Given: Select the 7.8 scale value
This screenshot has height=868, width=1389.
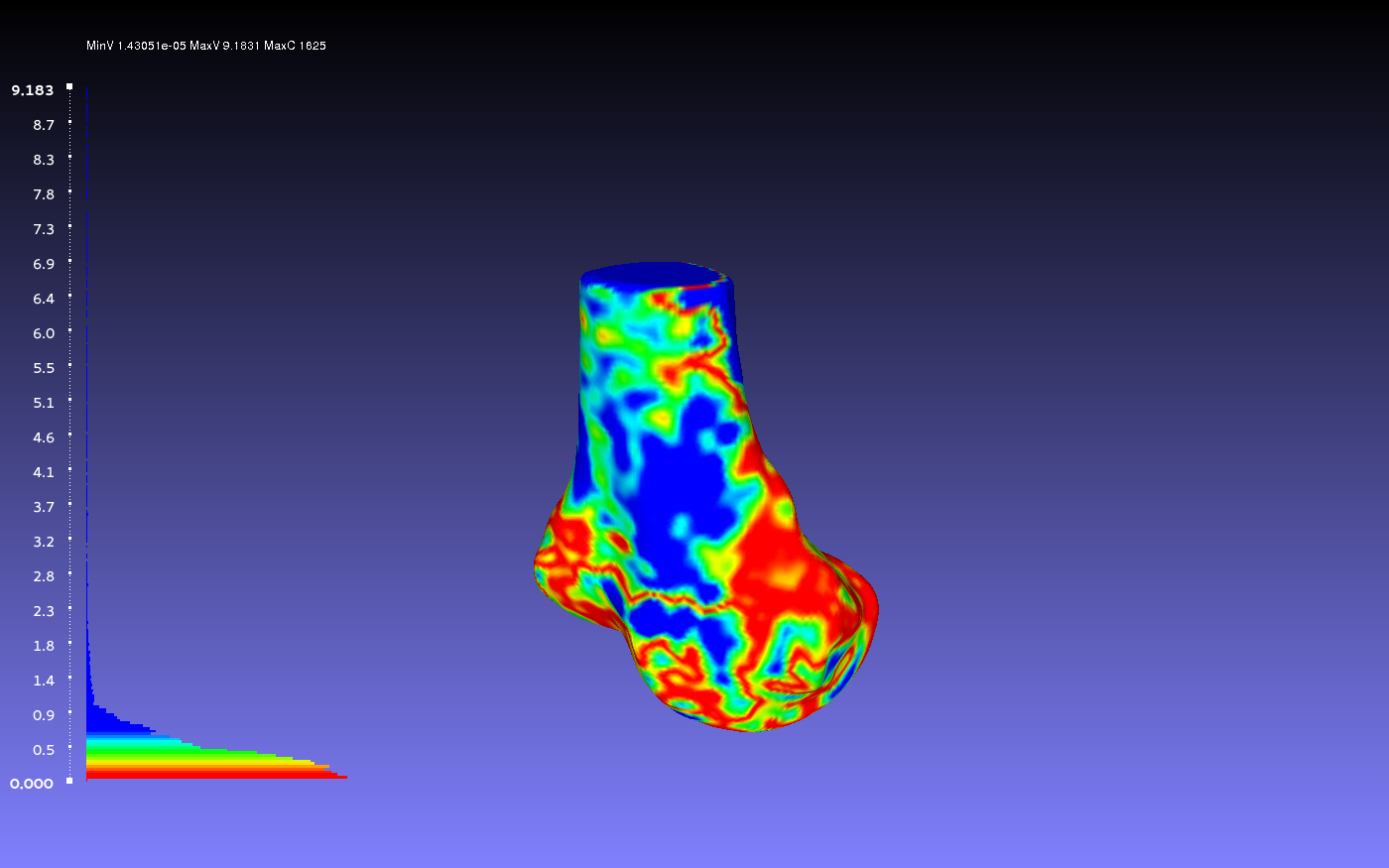Looking at the screenshot, I should point(44,194).
